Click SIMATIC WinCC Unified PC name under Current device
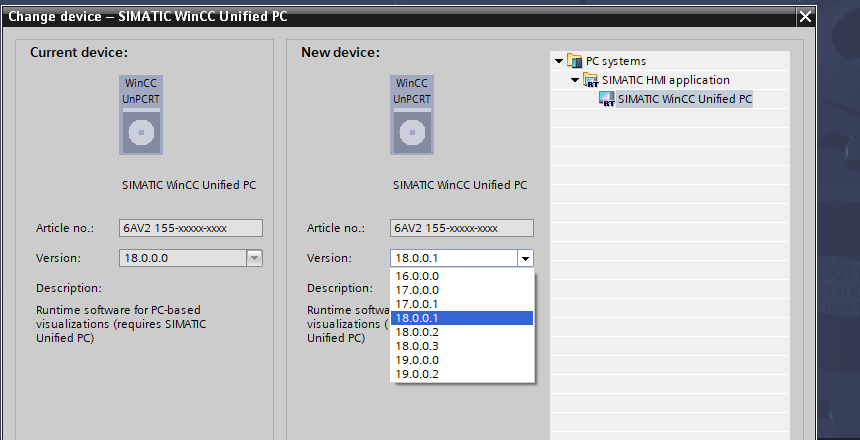 pos(189,185)
